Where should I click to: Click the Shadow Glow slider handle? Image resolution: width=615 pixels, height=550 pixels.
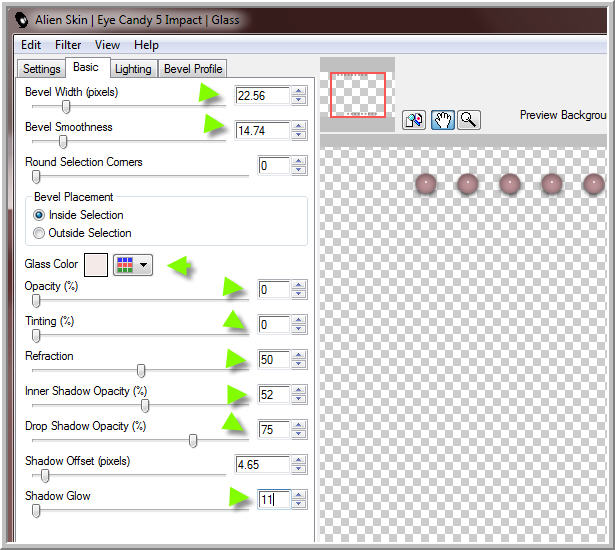36,511
